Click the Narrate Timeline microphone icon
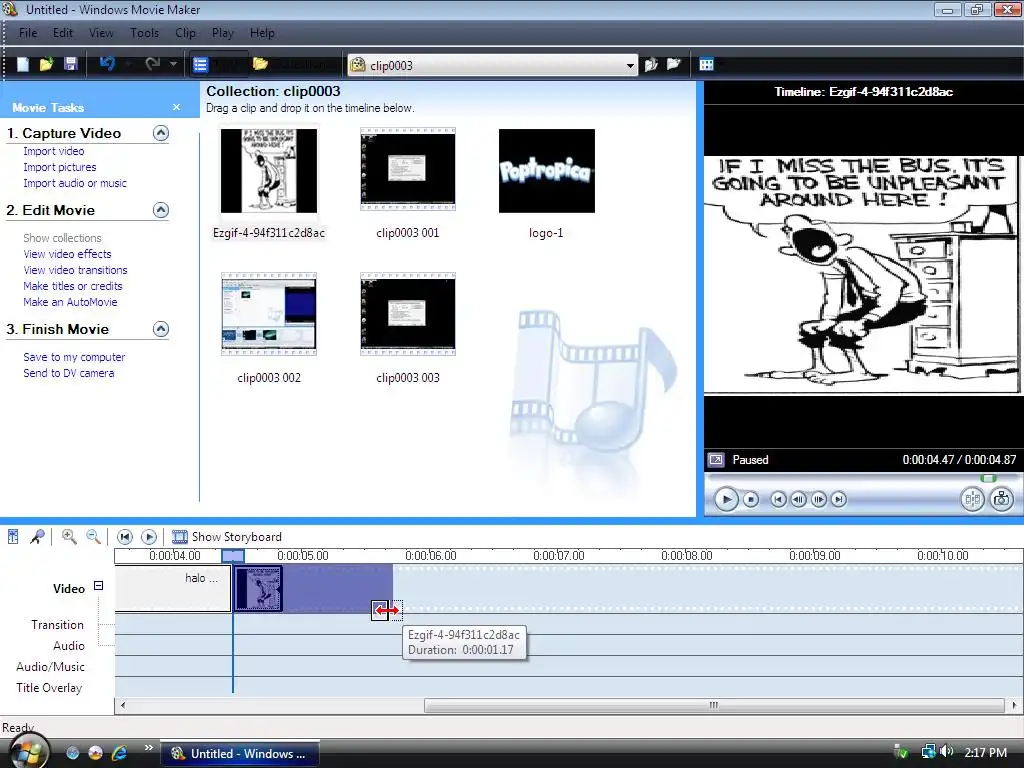The height and width of the screenshot is (768, 1024). coord(38,537)
